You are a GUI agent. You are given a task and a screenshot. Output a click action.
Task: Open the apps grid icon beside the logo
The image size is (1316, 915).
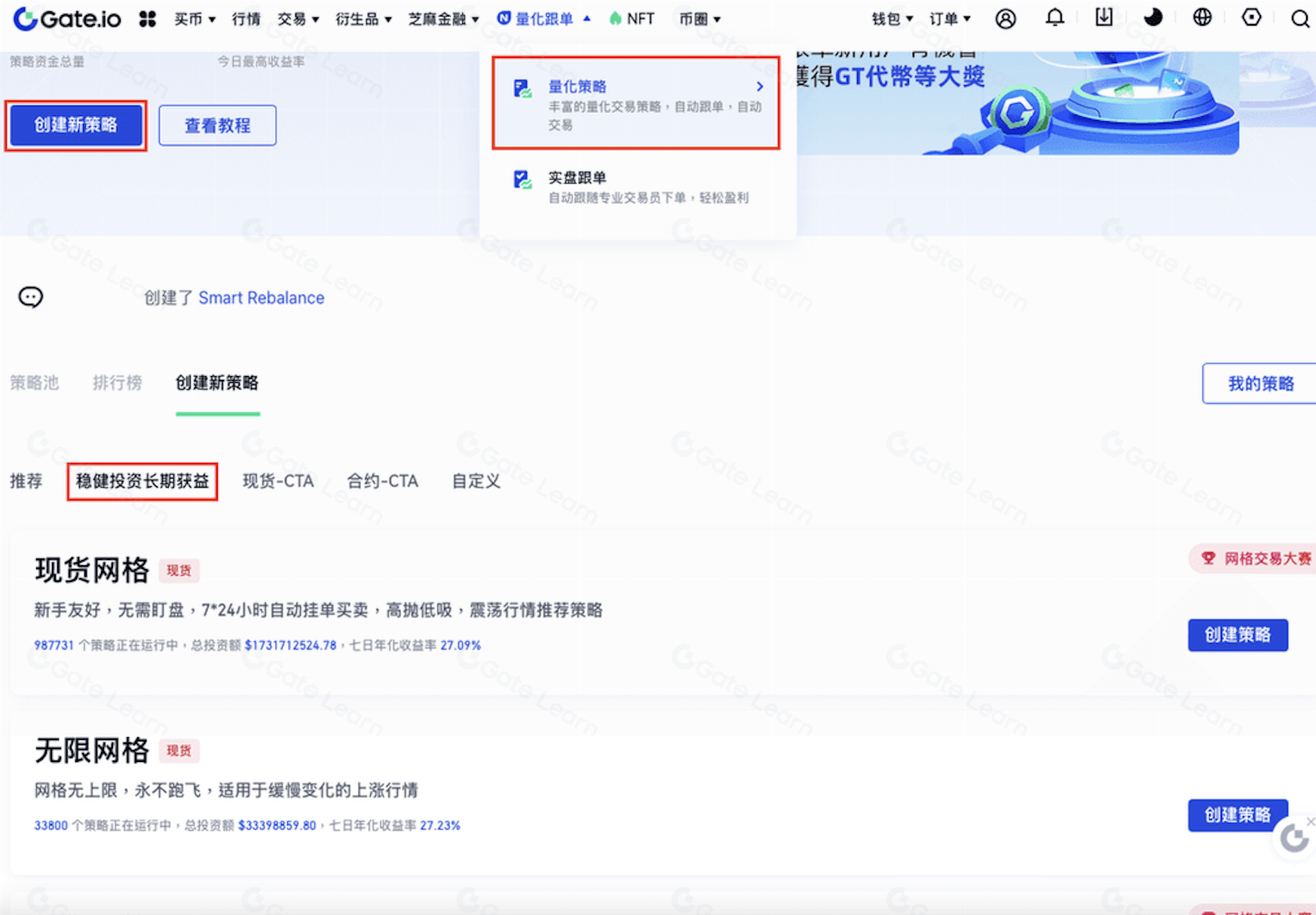pos(148,18)
